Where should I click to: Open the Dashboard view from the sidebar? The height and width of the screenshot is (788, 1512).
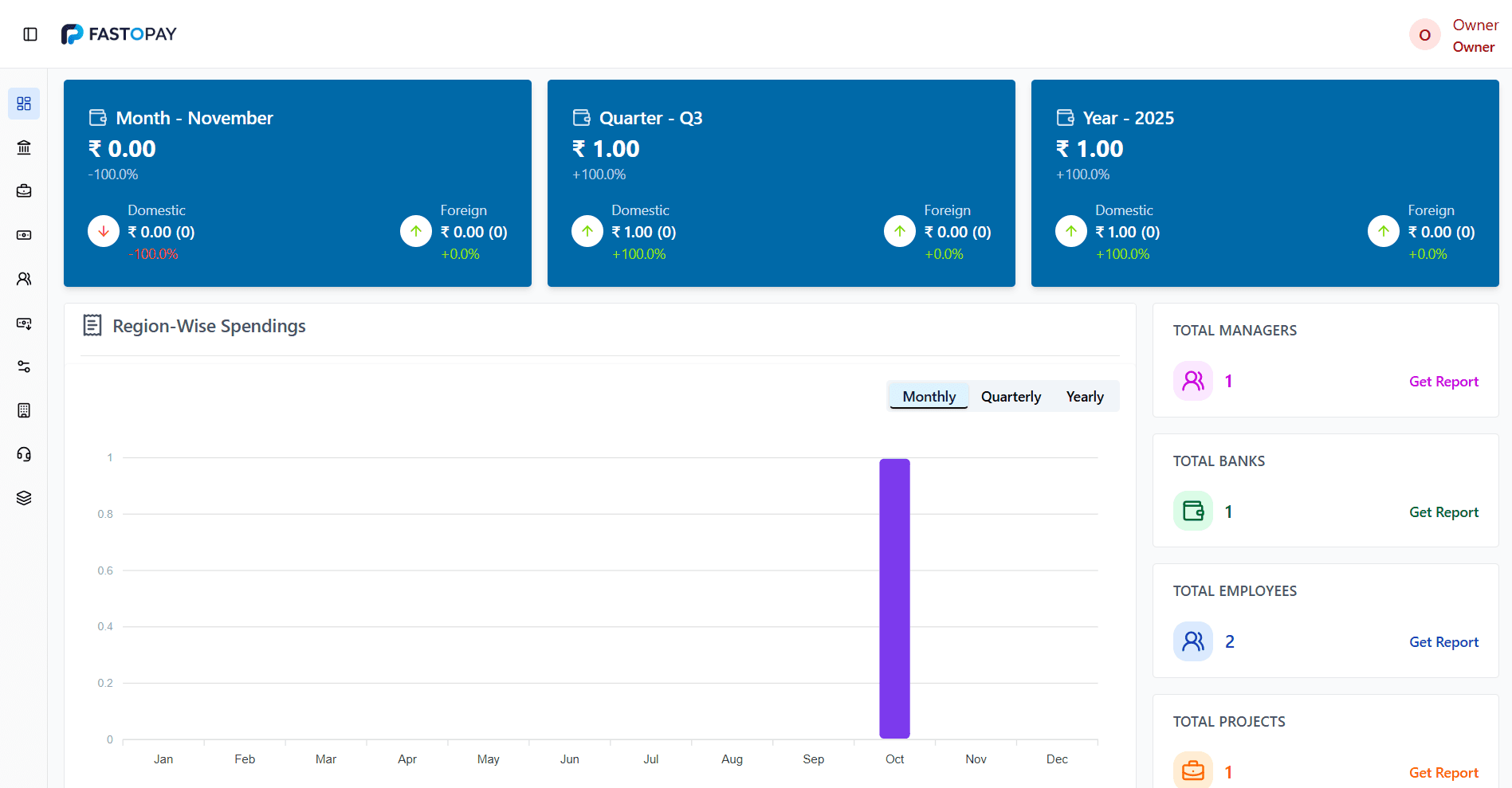23,104
